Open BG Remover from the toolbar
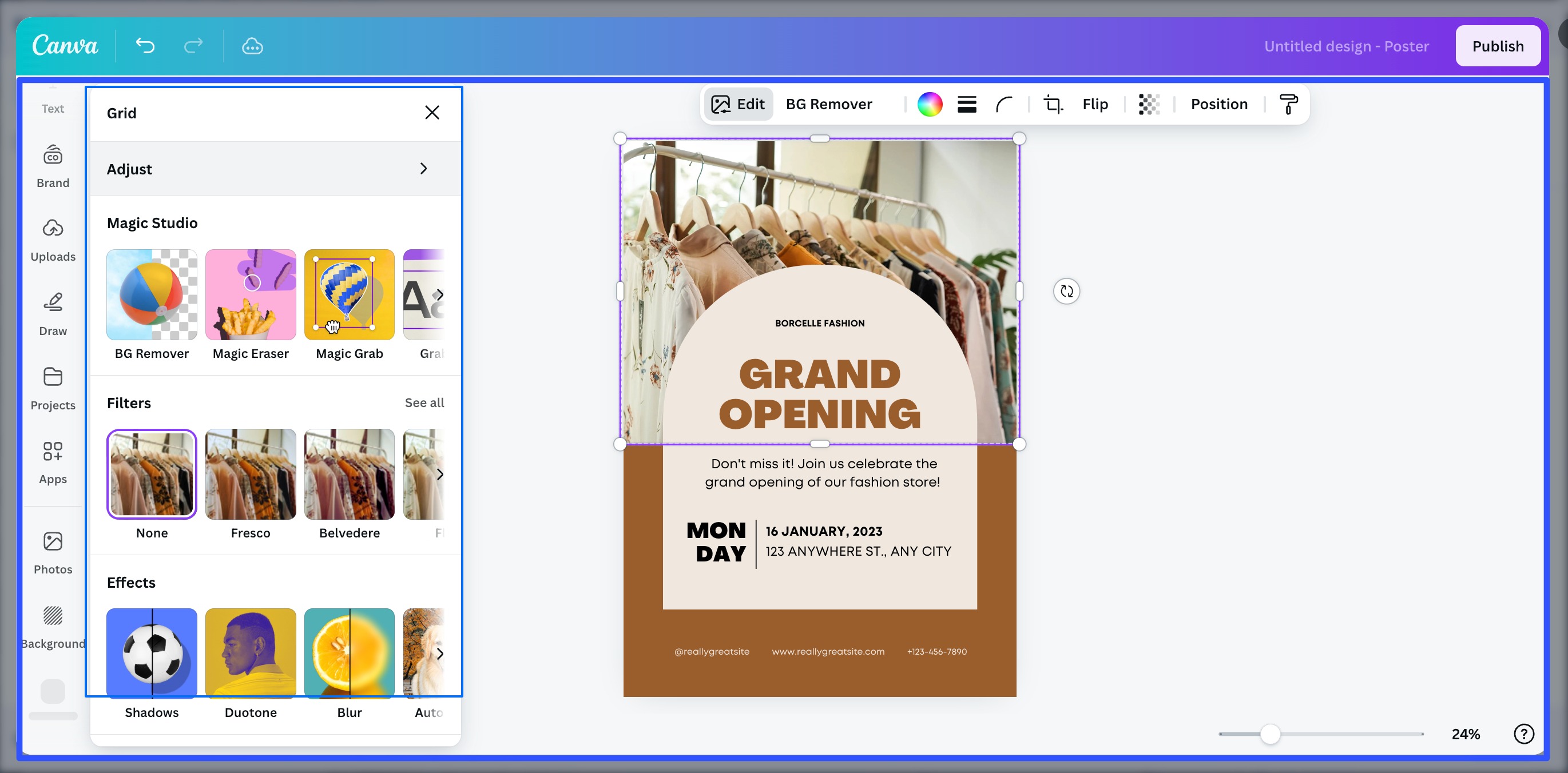 (829, 104)
